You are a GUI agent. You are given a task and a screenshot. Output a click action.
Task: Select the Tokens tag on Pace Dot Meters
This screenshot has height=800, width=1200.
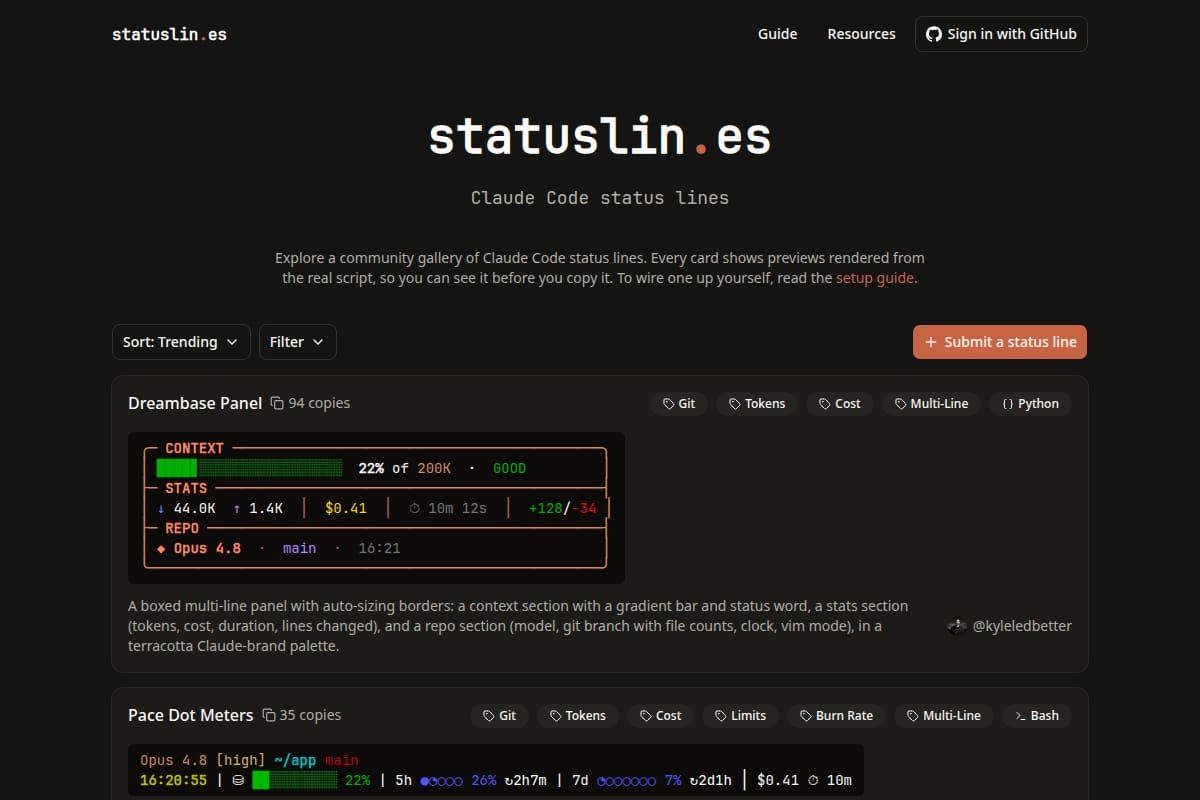click(x=578, y=716)
